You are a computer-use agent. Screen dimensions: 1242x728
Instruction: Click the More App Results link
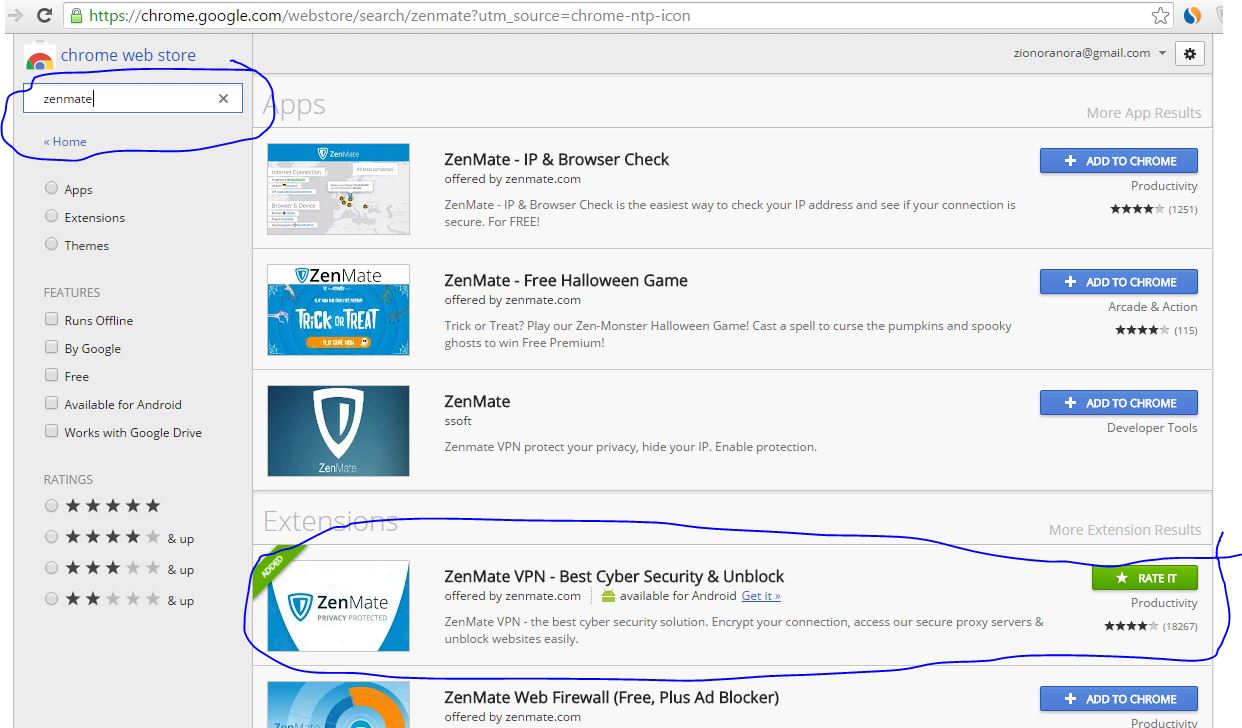(x=1144, y=113)
